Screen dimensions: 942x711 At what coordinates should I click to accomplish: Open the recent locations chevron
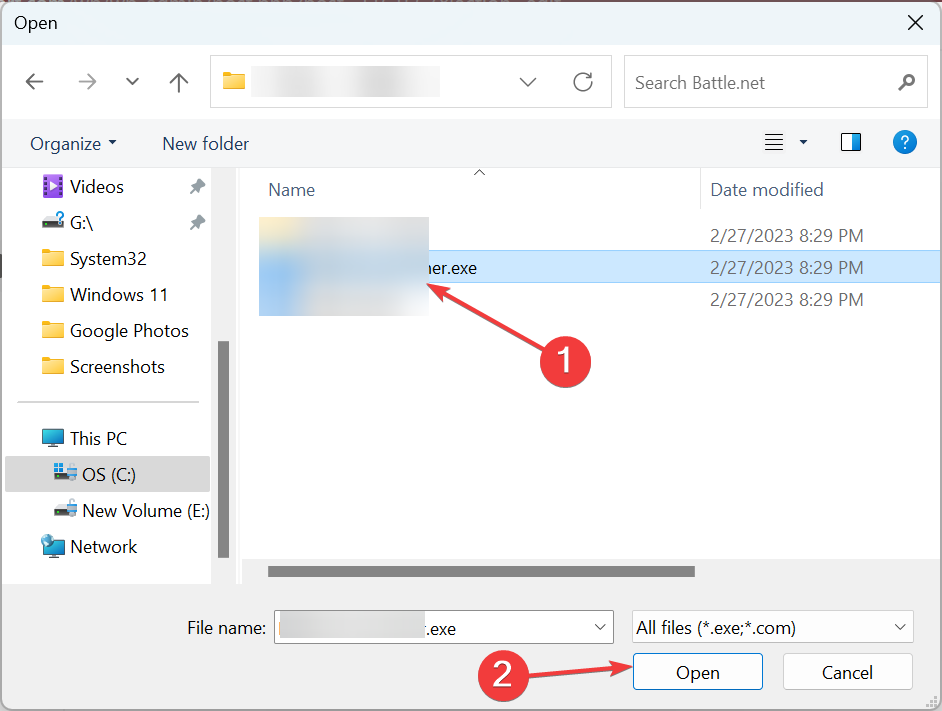point(132,82)
